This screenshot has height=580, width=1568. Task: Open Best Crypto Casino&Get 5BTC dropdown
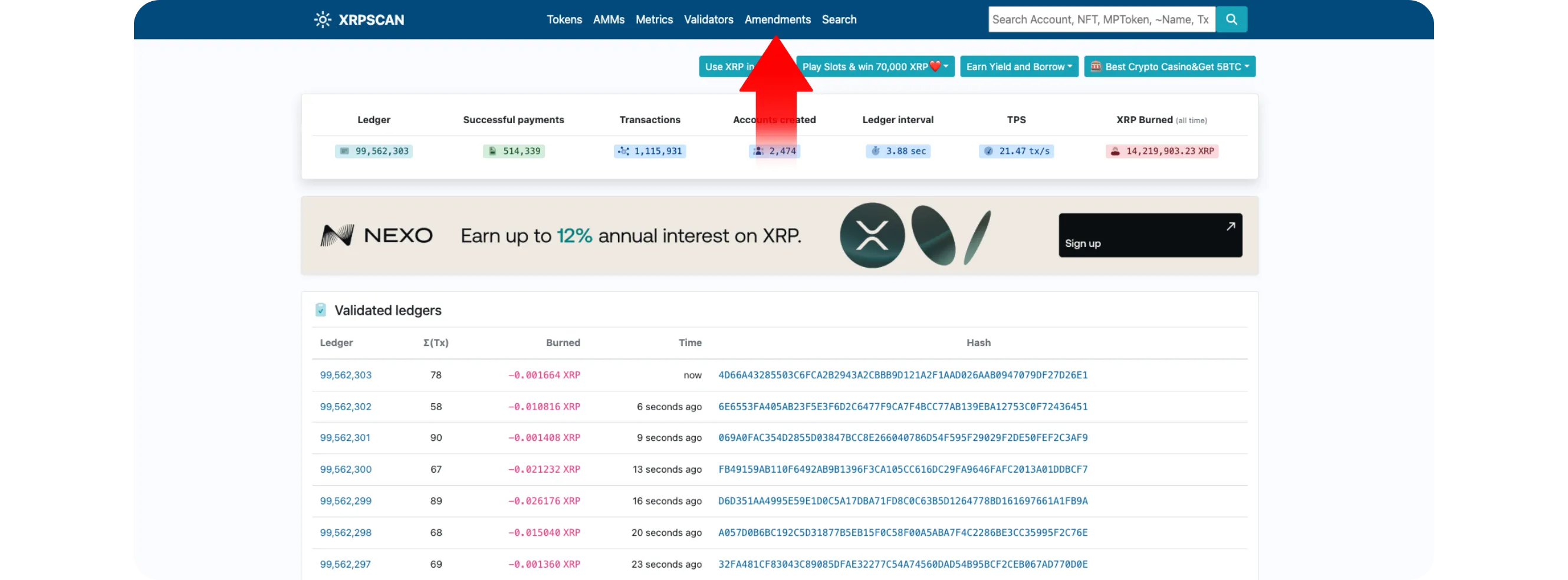pyautogui.click(x=1169, y=67)
